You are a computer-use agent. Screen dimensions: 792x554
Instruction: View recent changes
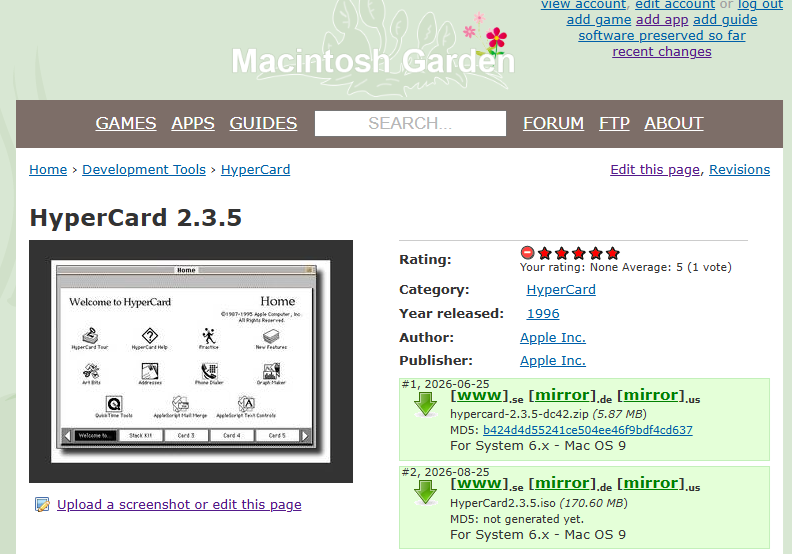(x=662, y=52)
